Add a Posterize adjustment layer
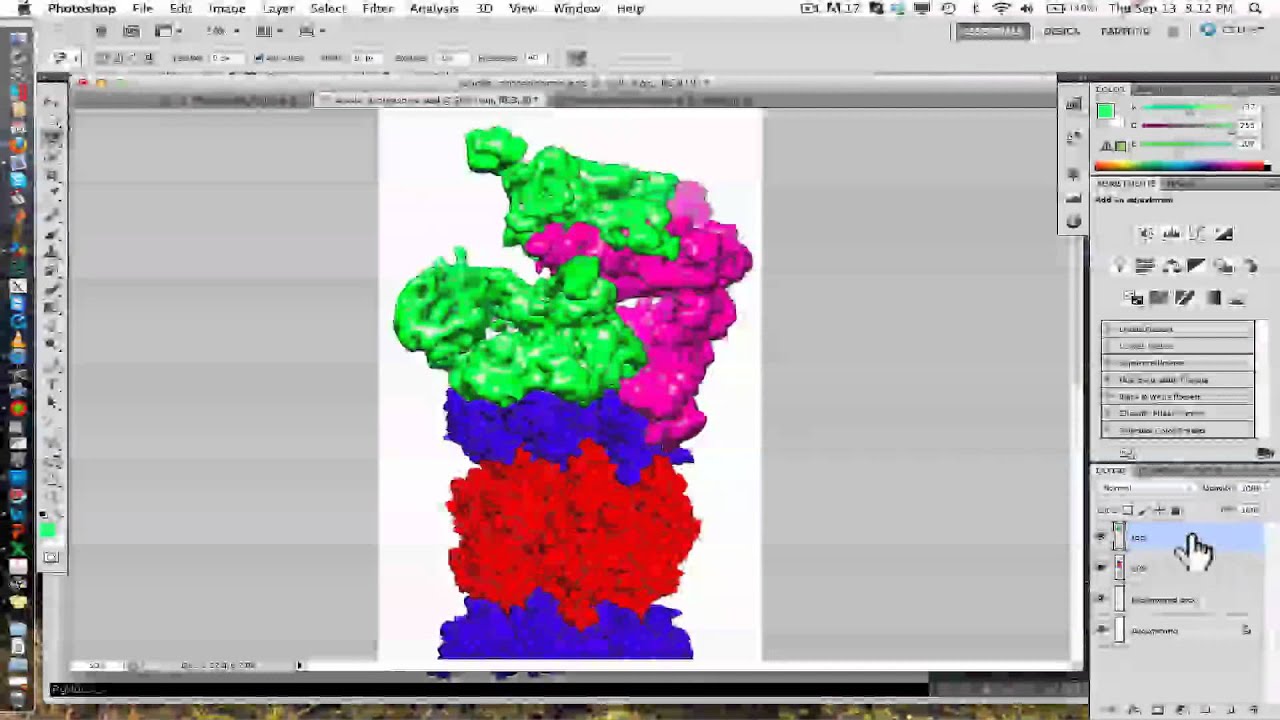 1159,298
